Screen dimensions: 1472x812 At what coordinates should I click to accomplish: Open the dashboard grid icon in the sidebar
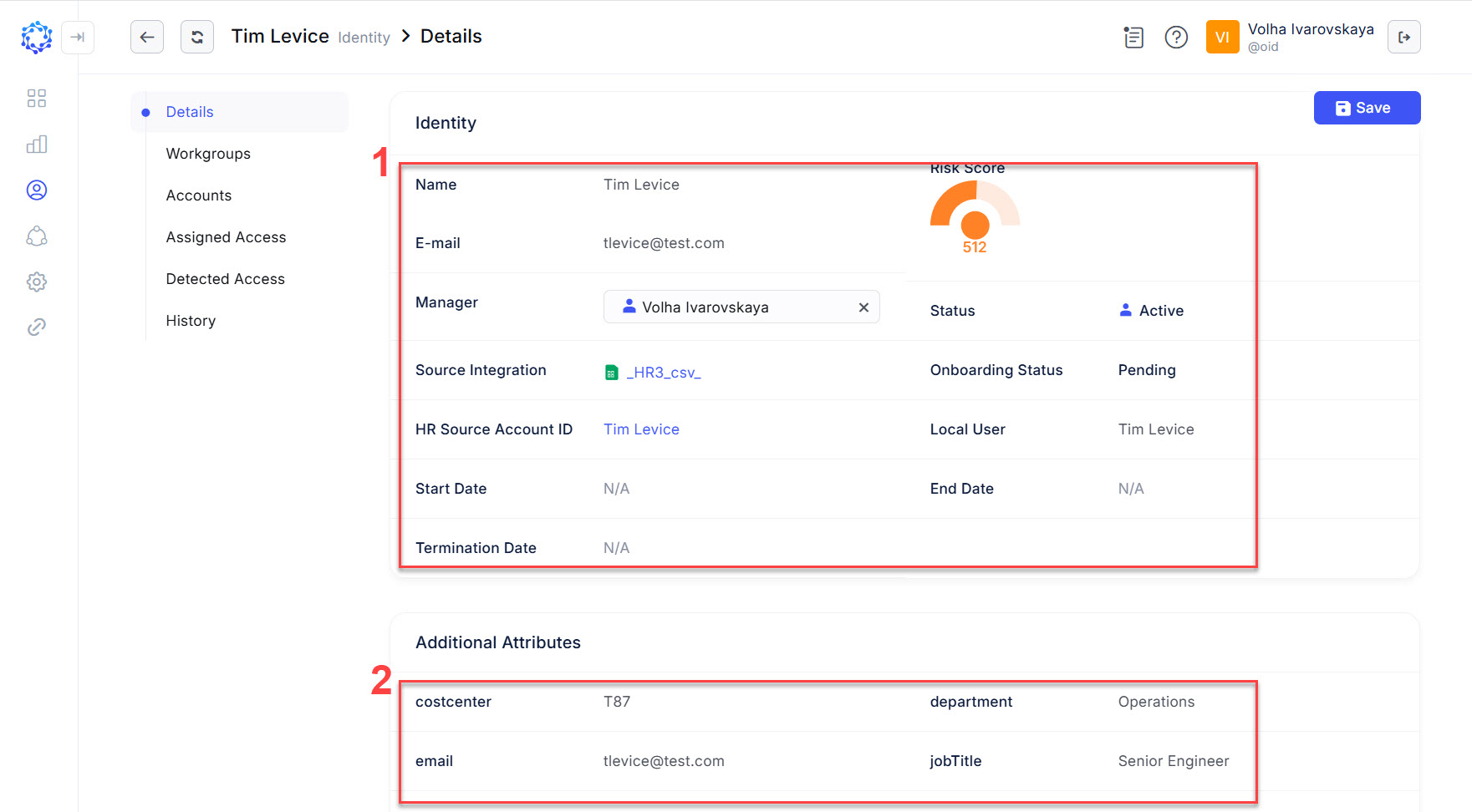[x=36, y=99]
